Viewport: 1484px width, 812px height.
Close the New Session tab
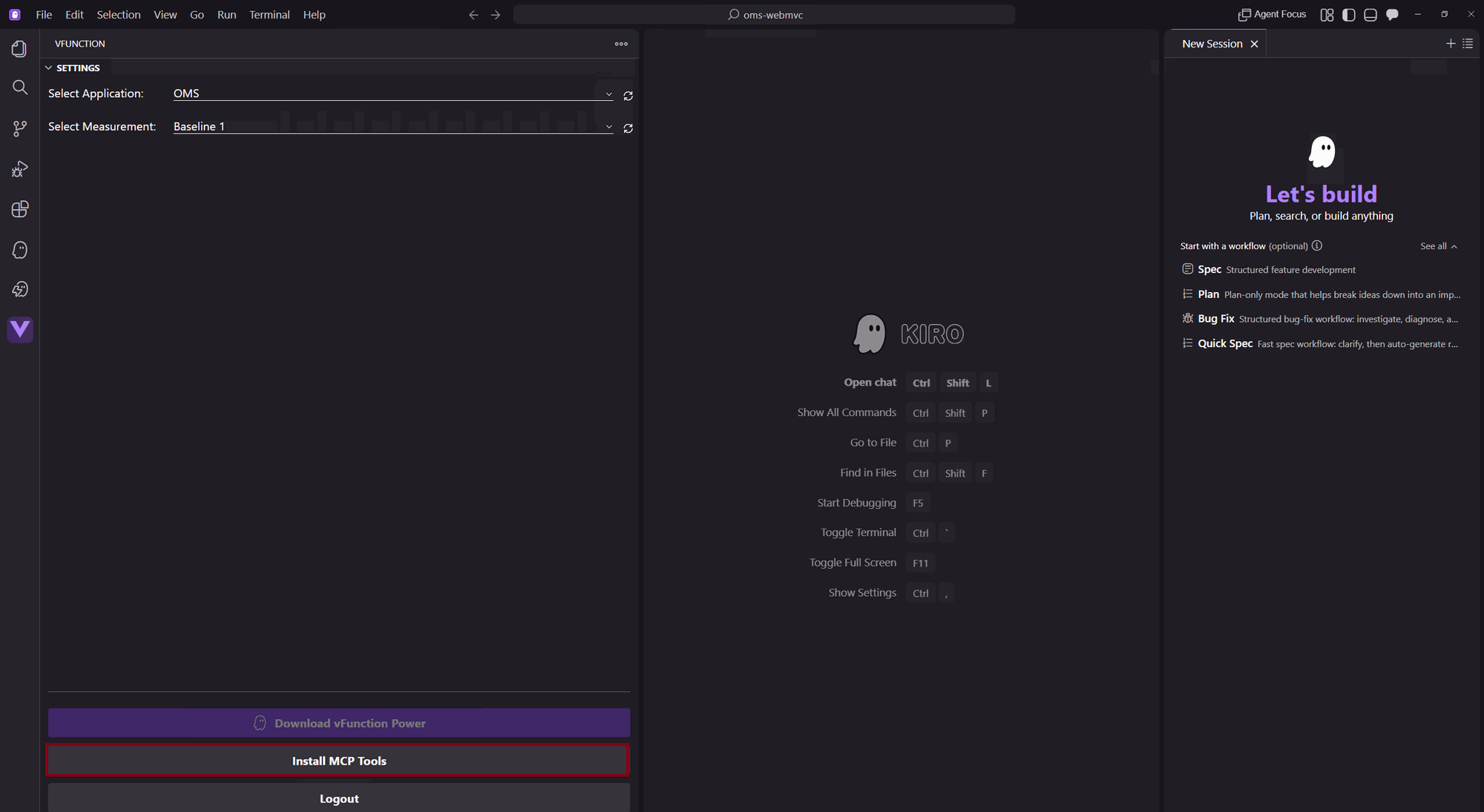1255,44
